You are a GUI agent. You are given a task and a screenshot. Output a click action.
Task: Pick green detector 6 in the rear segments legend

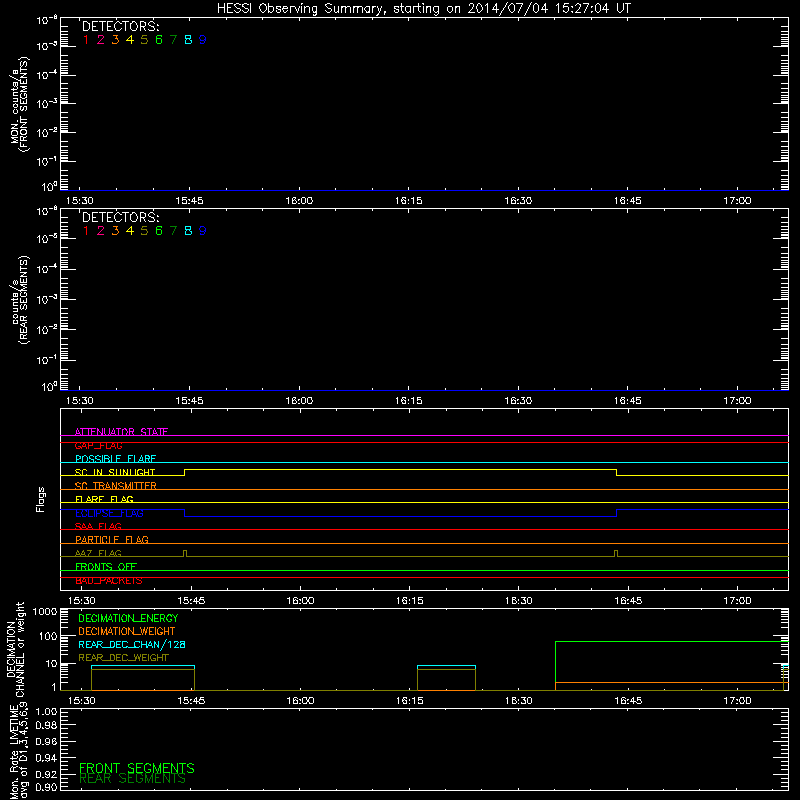159,231
